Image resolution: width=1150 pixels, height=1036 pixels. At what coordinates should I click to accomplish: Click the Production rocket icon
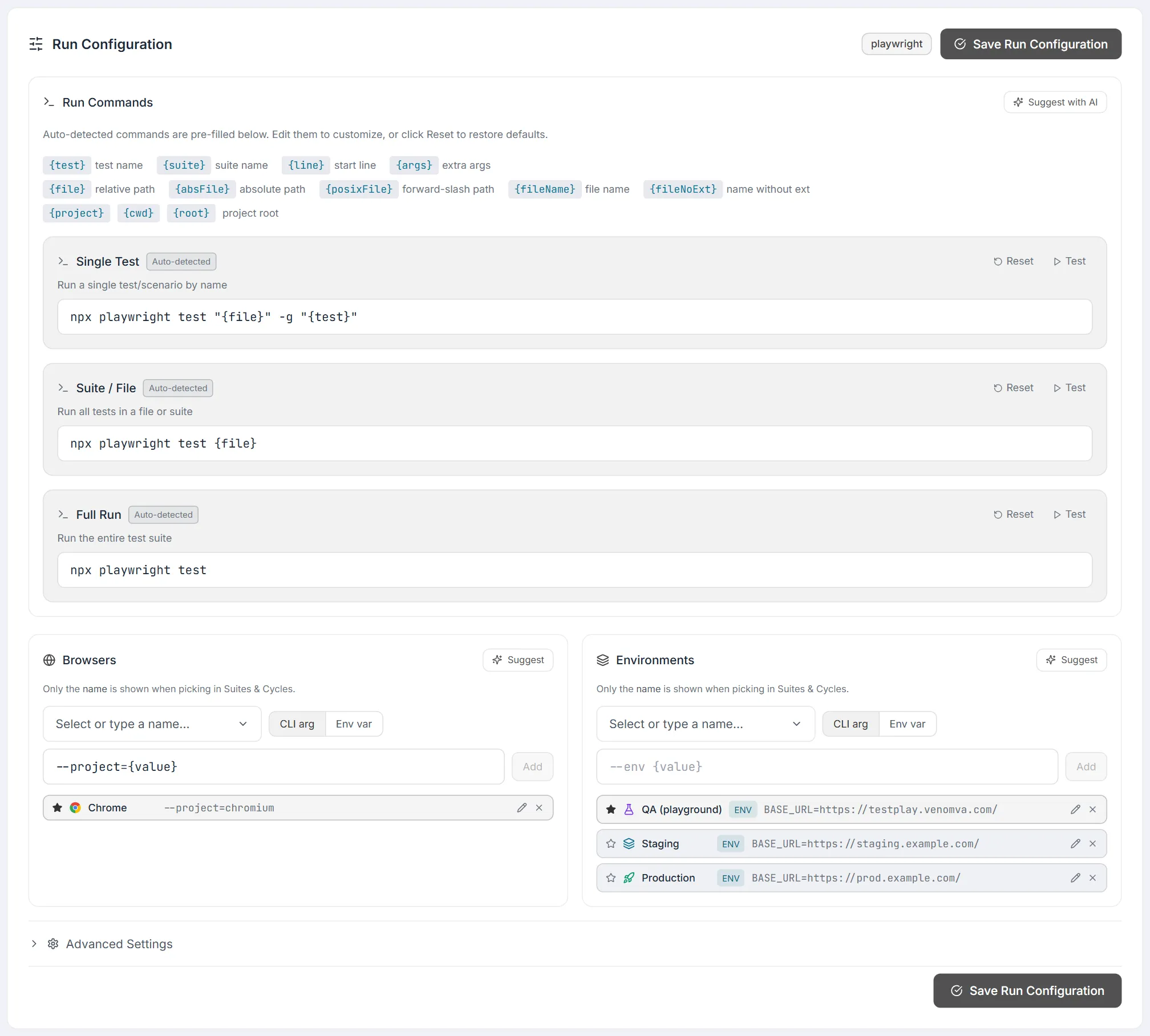tap(629, 878)
